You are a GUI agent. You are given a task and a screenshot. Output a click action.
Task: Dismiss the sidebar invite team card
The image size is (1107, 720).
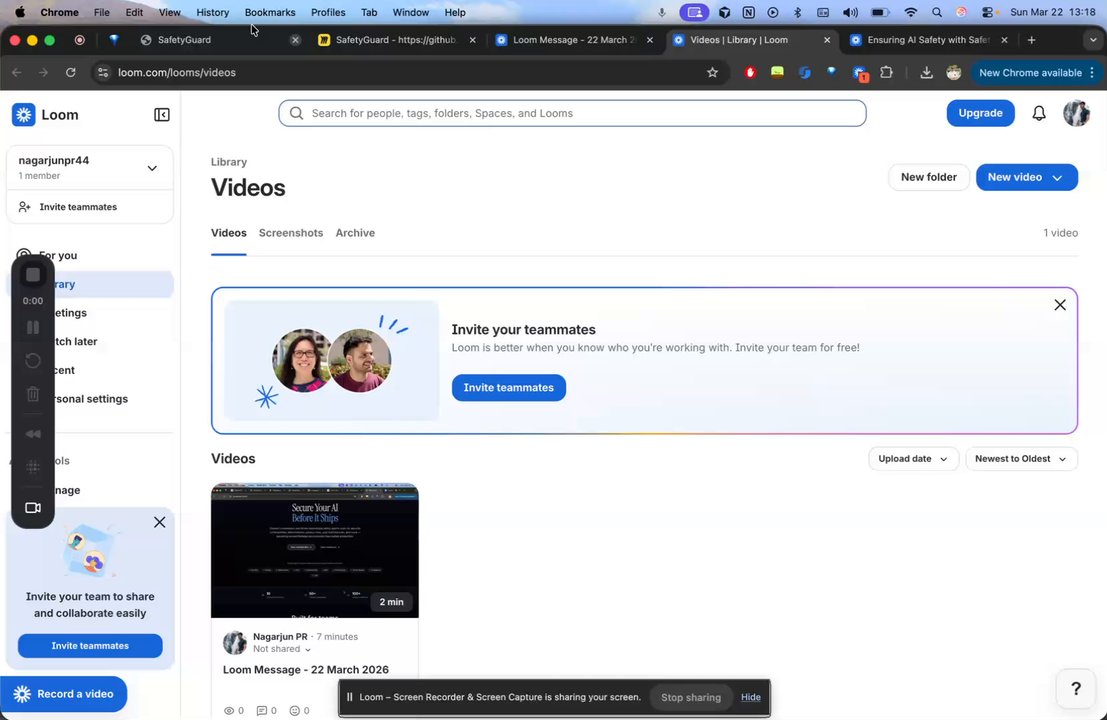160,522
